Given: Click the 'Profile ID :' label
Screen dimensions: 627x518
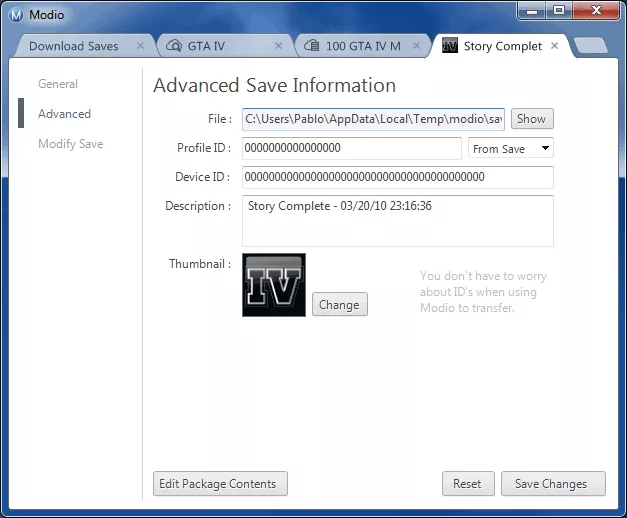Looking at the screenshot, I should tap(204, 148).
